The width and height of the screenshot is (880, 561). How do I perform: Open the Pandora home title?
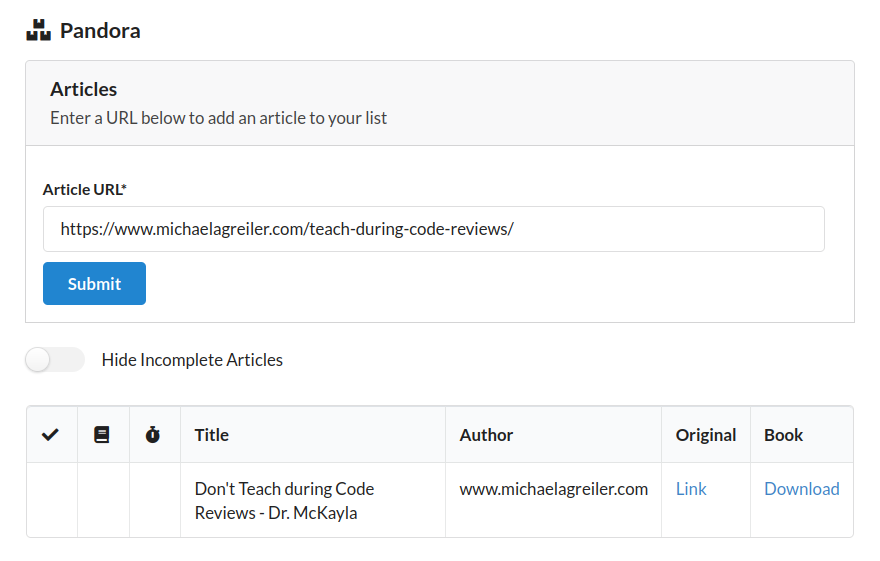click(x=100, y=31)
